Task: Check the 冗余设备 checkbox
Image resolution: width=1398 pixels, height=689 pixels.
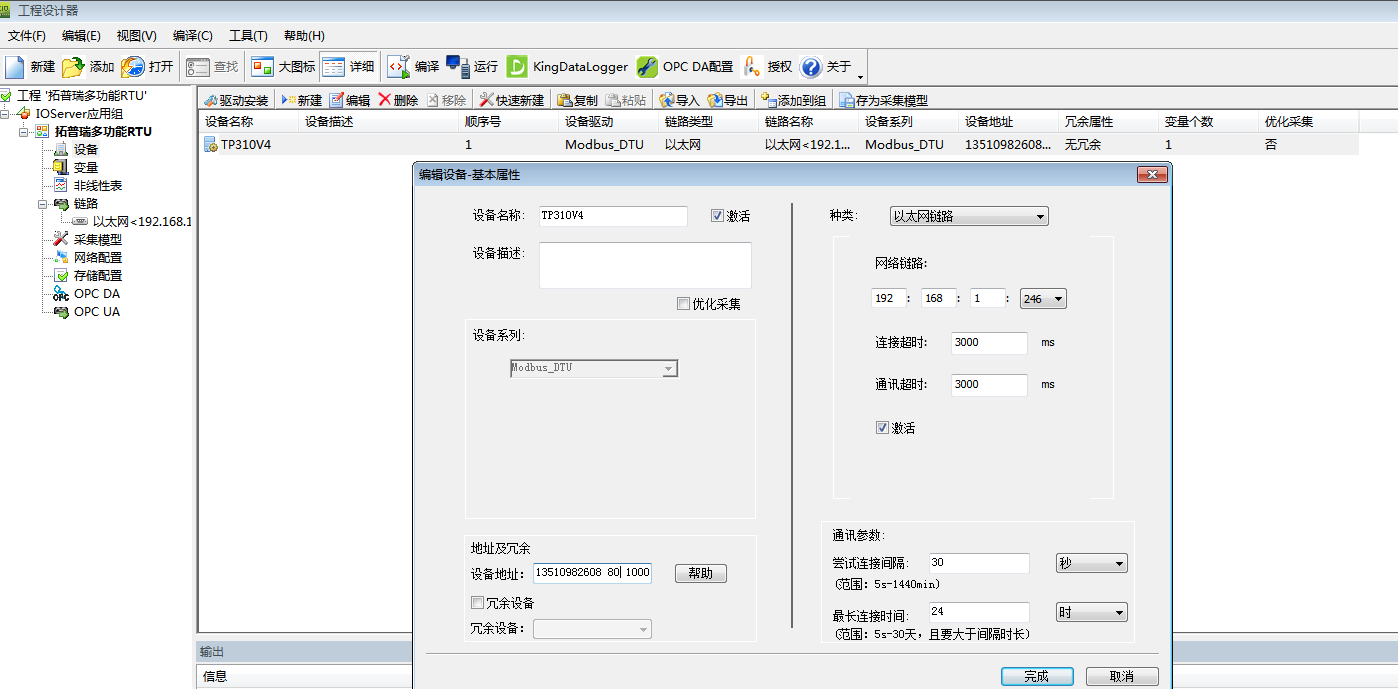Action: (478, 603)
